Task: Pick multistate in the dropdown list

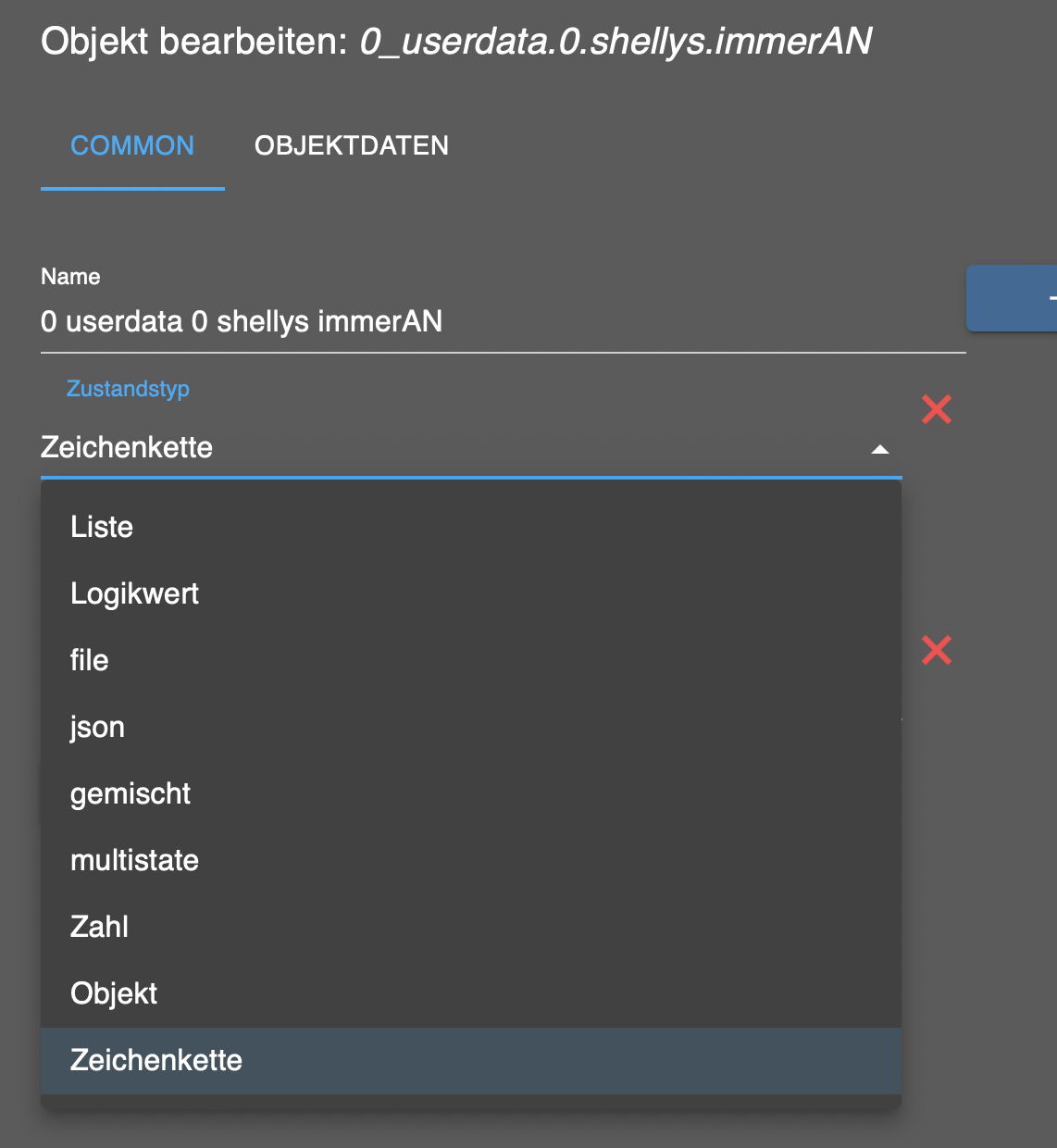Action: [135, 861]
